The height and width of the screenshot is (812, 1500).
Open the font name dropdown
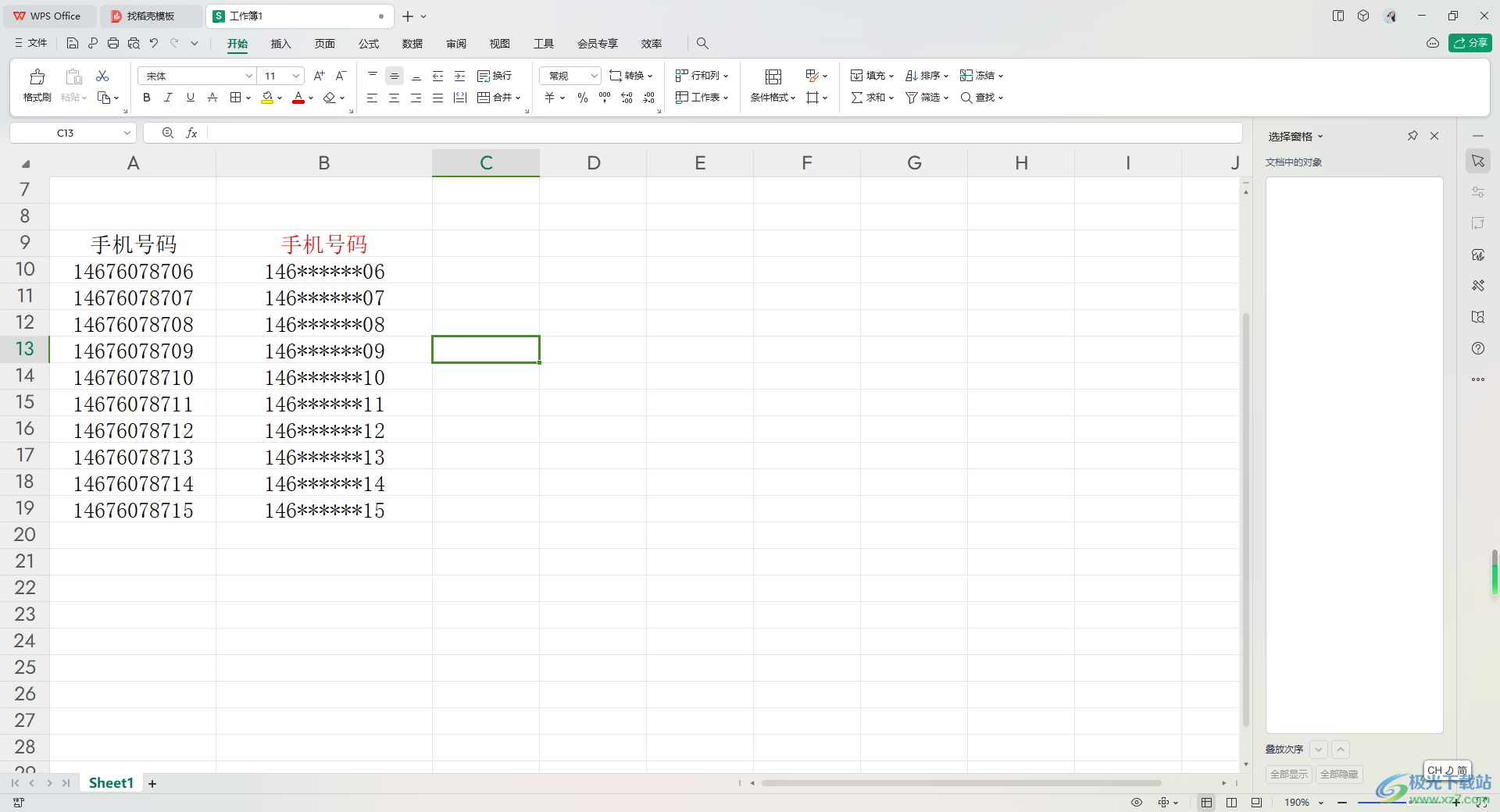(x=249, y=76)
